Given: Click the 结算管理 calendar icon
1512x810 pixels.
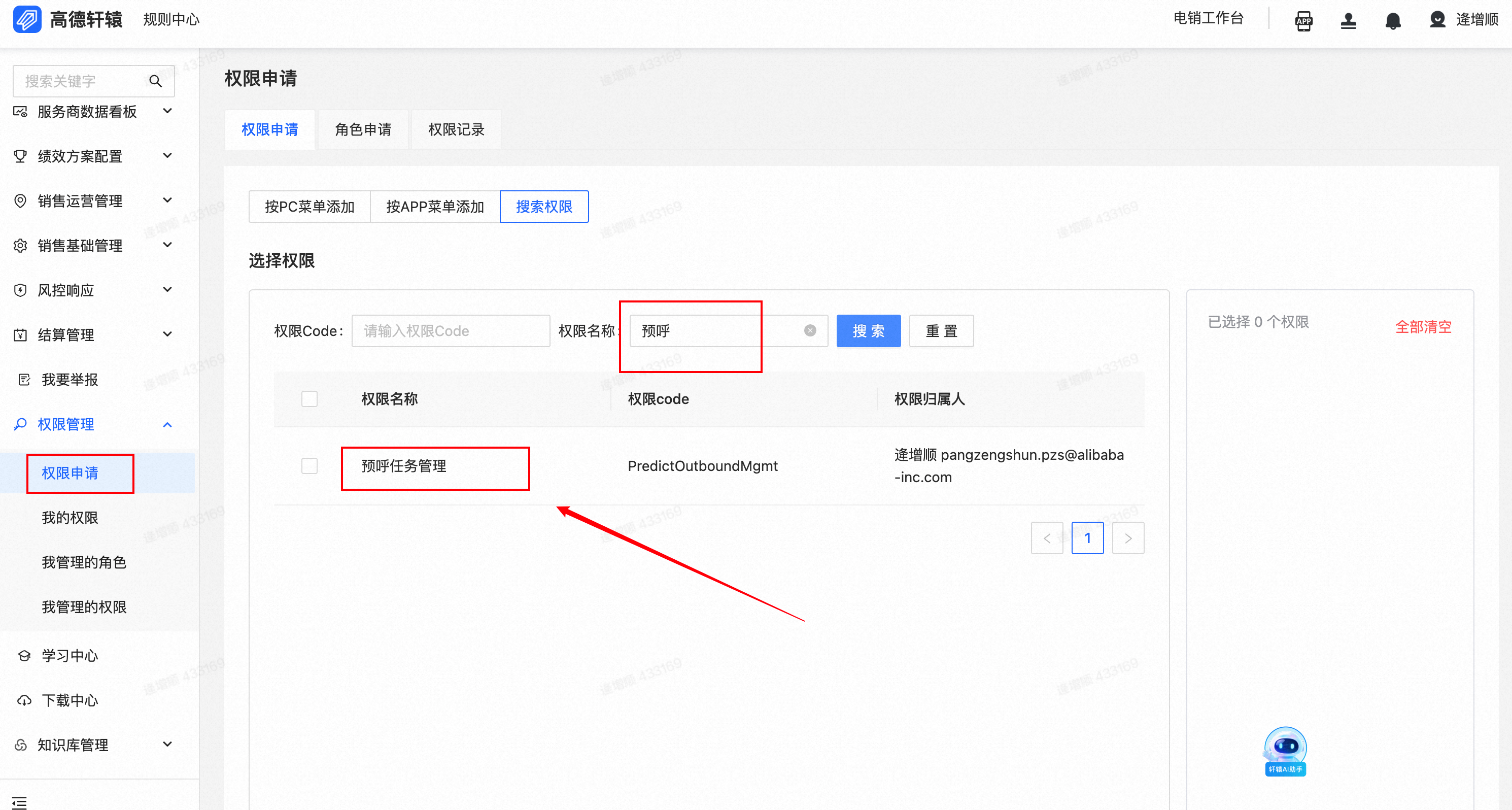Looking at the screenshot, I should point(20,334).
